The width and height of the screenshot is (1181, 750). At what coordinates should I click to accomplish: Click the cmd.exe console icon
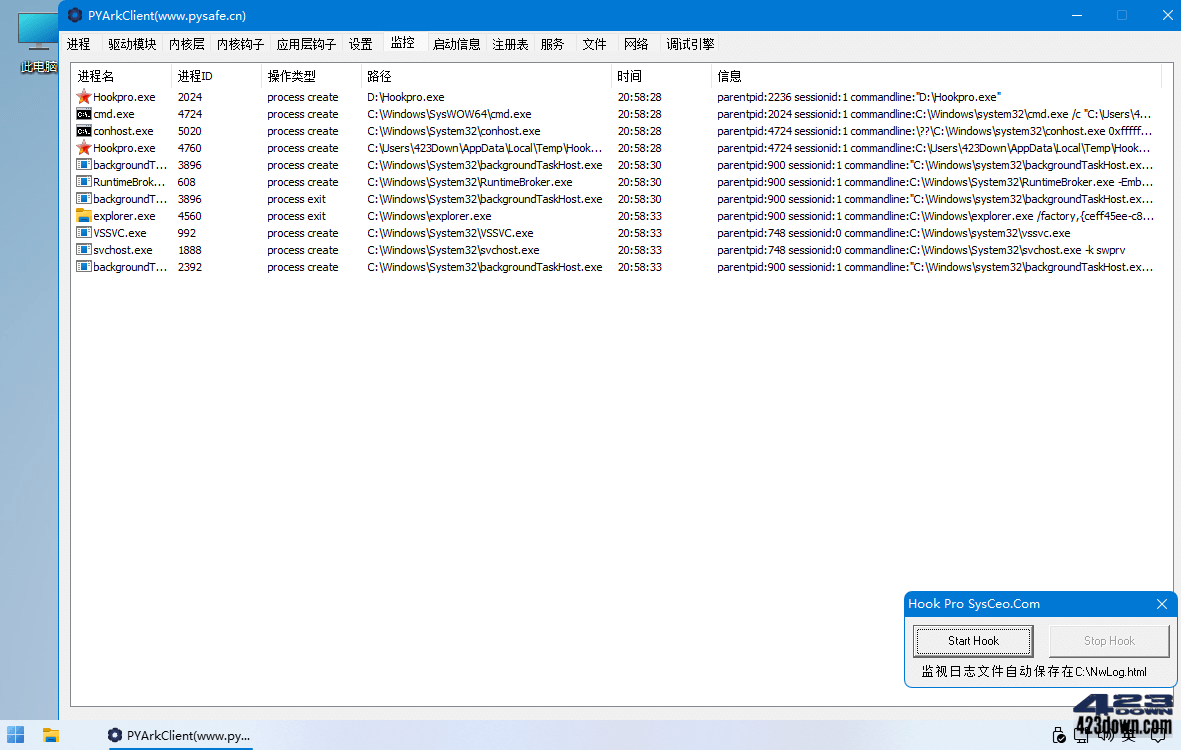point(84,114)
